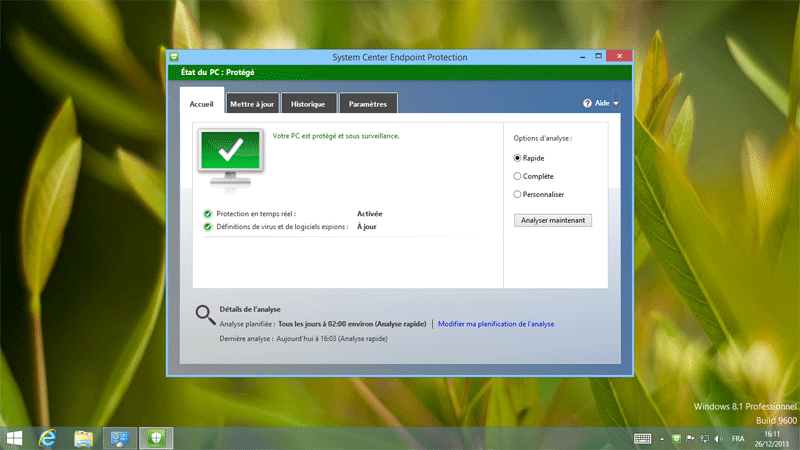Open the Aide dropdown arrow
Image resolution: width=800 pixels, height=450 pixels.
point(616,104)
